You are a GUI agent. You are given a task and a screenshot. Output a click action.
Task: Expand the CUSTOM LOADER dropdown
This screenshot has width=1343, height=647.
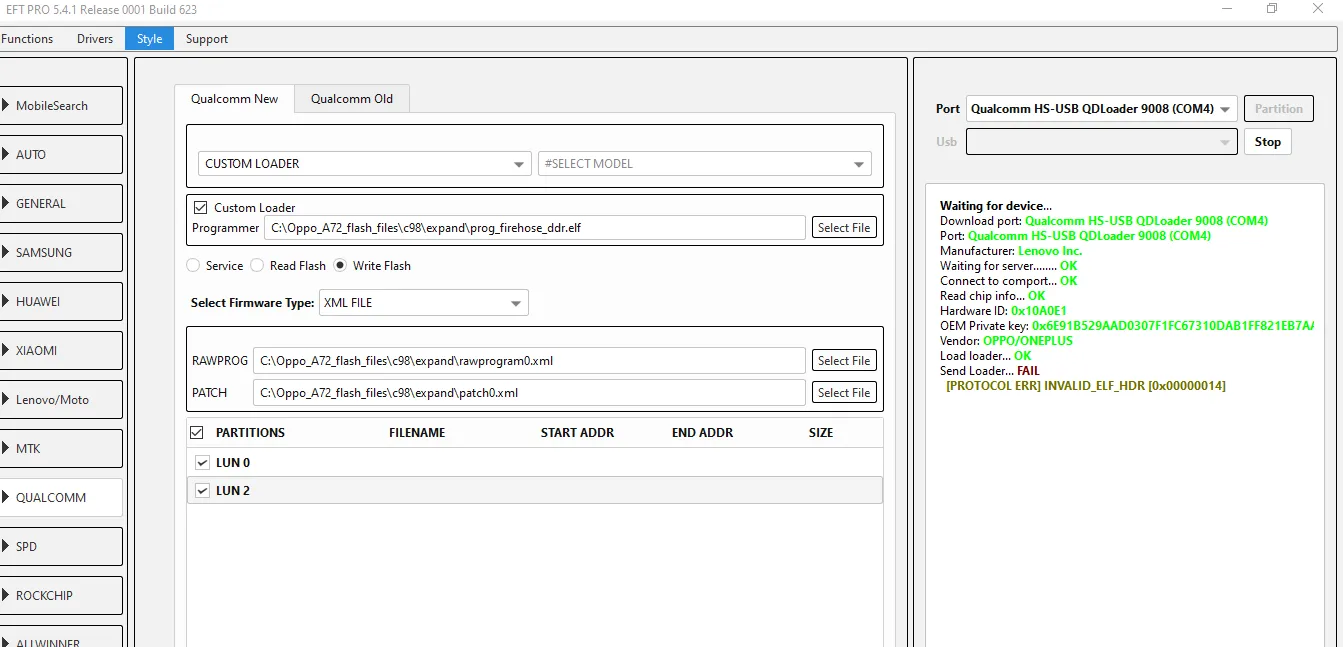(364, 164)
